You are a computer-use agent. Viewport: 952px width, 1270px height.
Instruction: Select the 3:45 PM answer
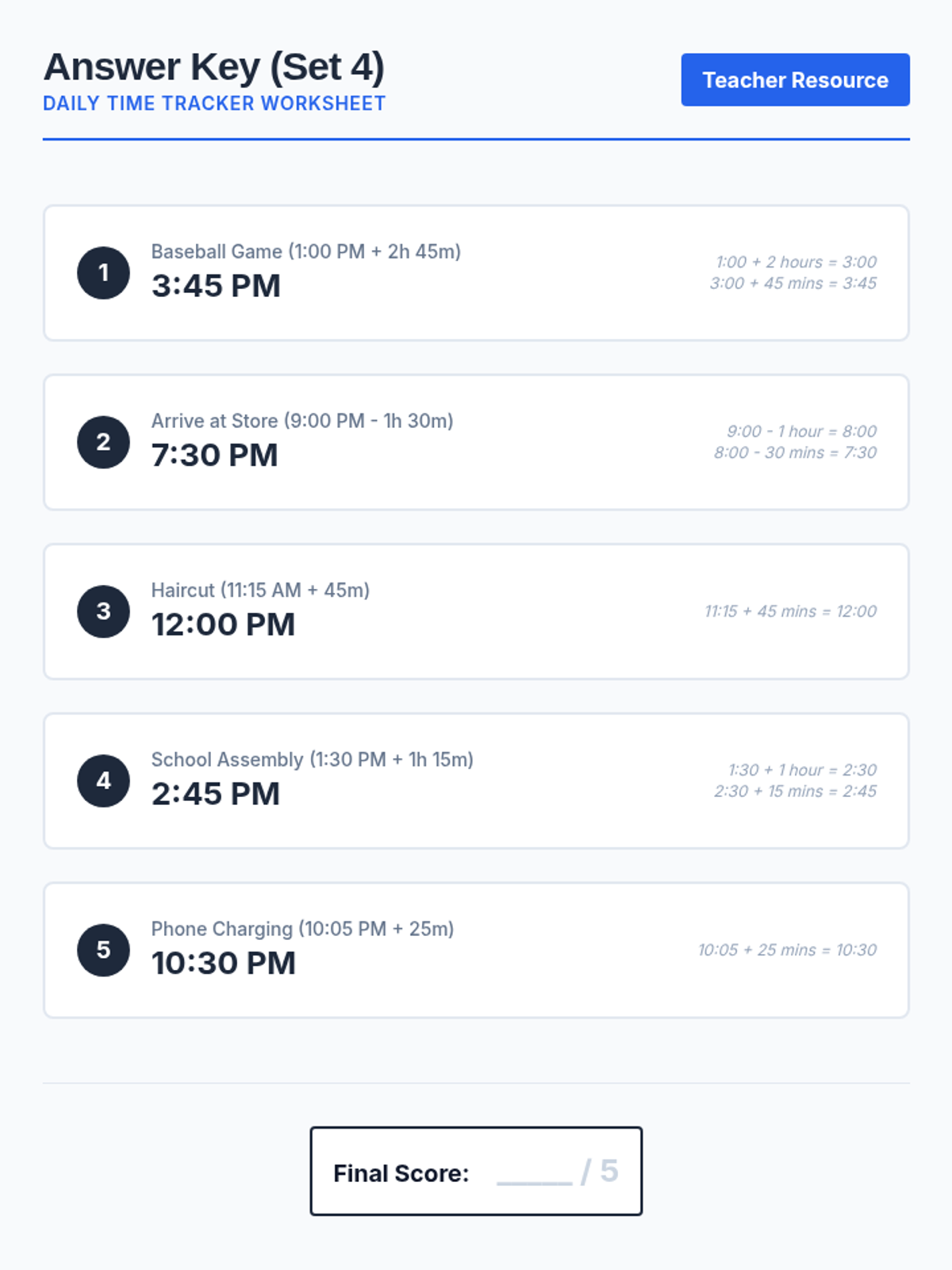pos(216,286)
